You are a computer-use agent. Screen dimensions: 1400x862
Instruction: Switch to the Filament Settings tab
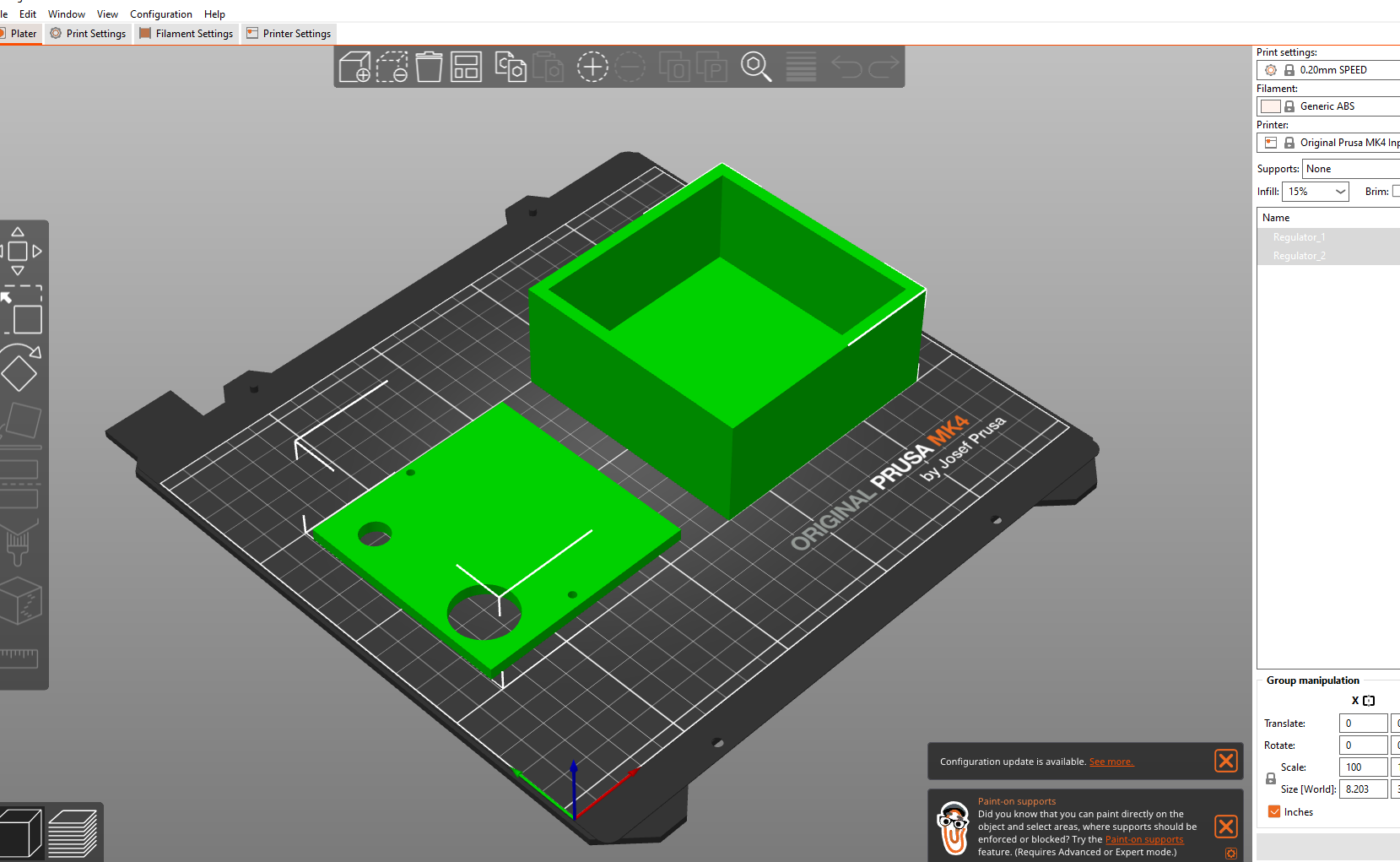186,34
